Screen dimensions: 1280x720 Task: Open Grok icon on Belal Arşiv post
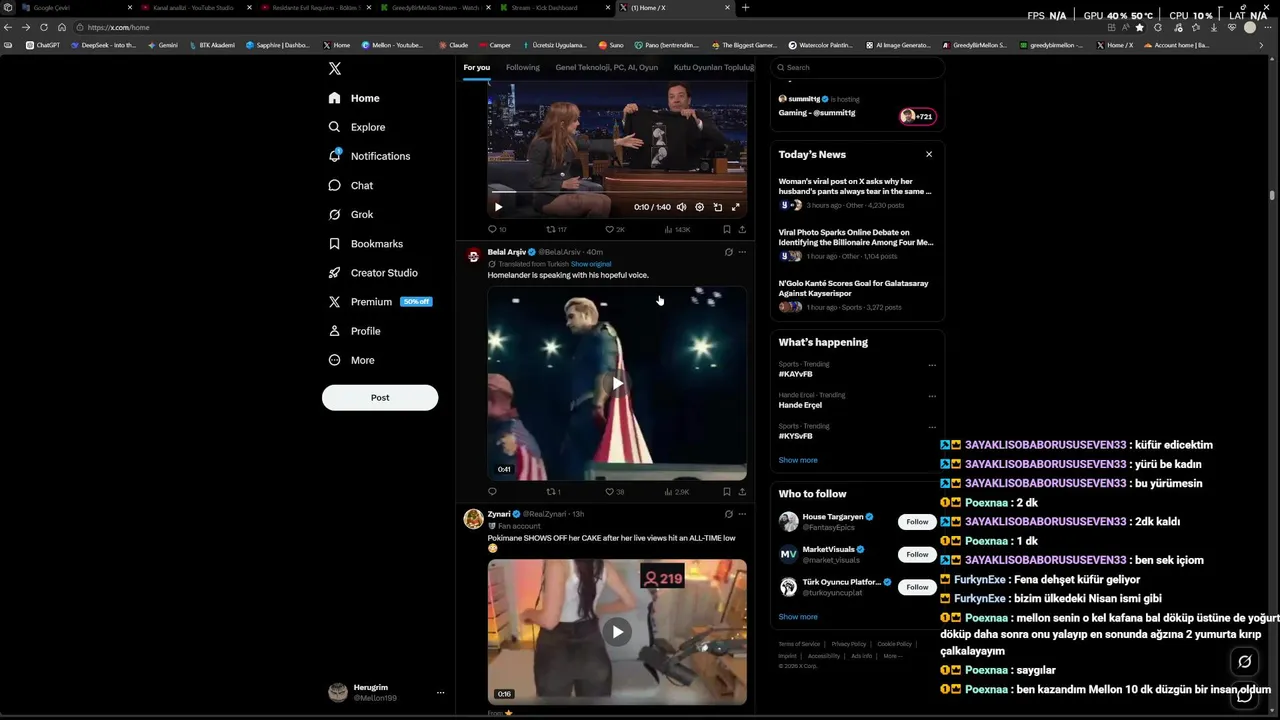(728, 252)
